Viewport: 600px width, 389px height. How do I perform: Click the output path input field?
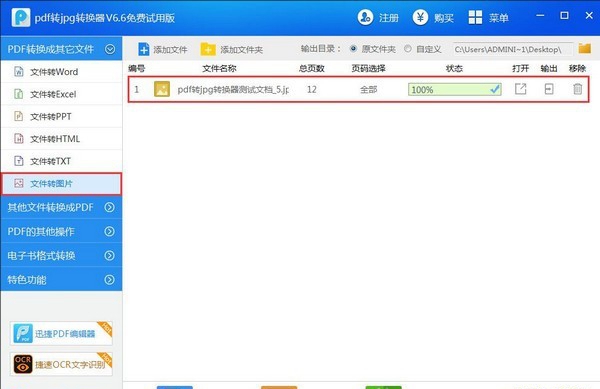pyautogui.click(x=512, y=49)
